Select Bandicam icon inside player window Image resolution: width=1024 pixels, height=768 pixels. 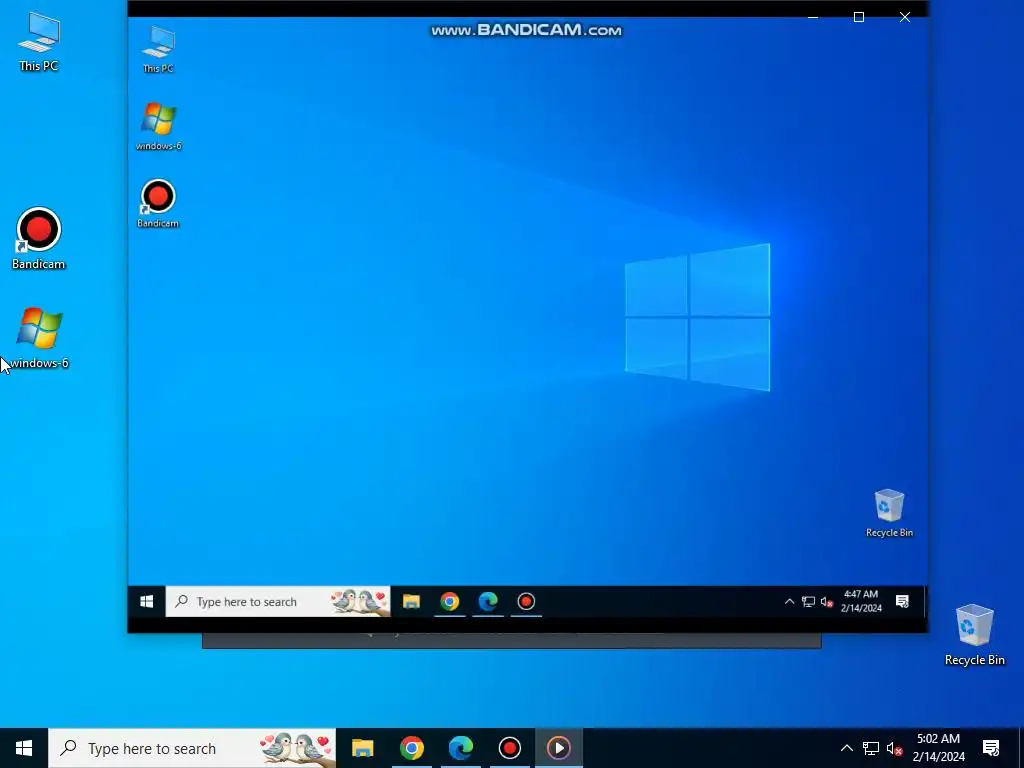click(x=158, y=204)
